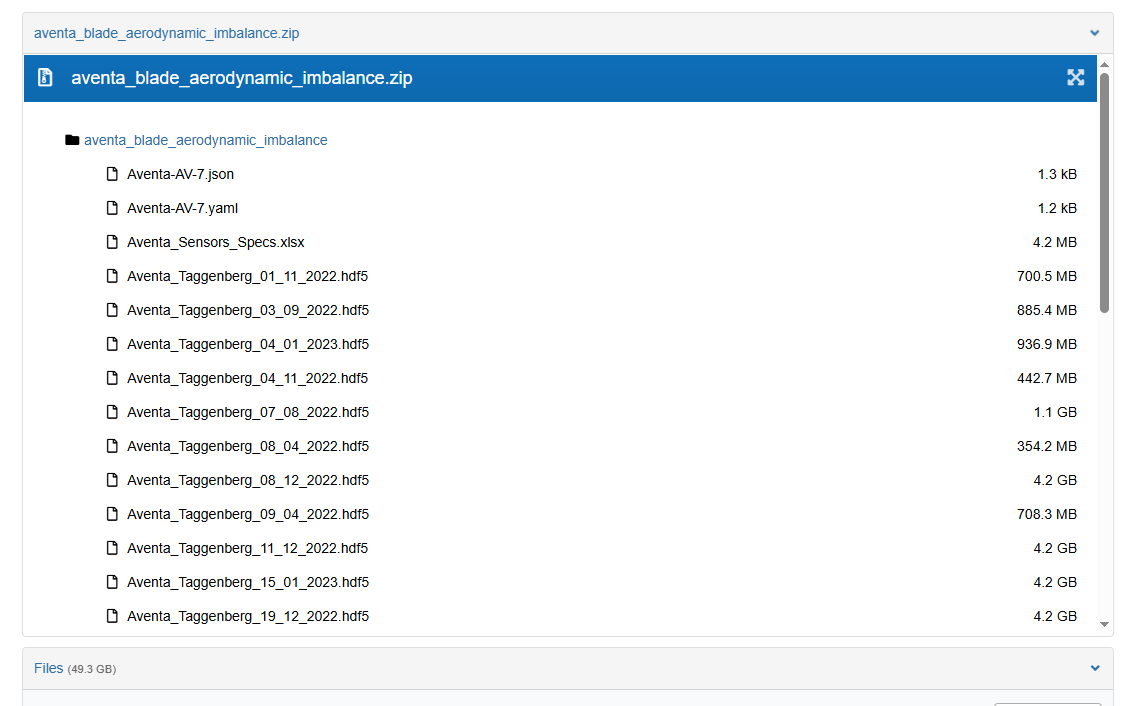
Task: Click the fullscreen expand icon in blue header
Action: pyautogui.click(x=1075, y=78)
